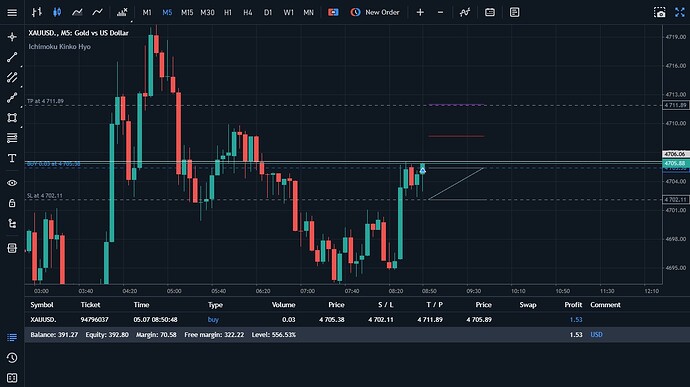Click take profit value 4 711.89 in table
This screenshot has height=387, width=690.
coord(430,320)
